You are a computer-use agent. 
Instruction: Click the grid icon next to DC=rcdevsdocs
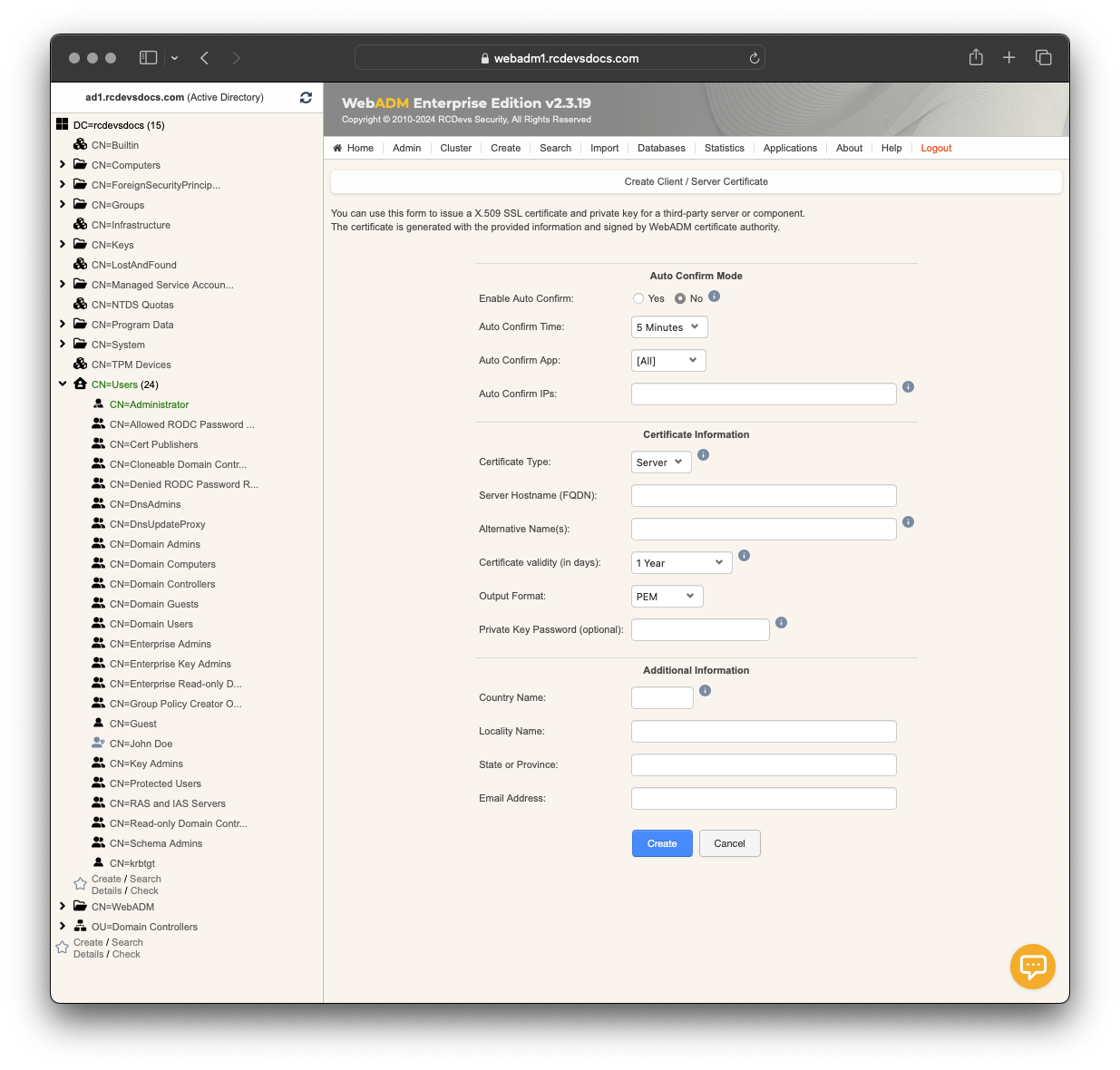(62, 122)
